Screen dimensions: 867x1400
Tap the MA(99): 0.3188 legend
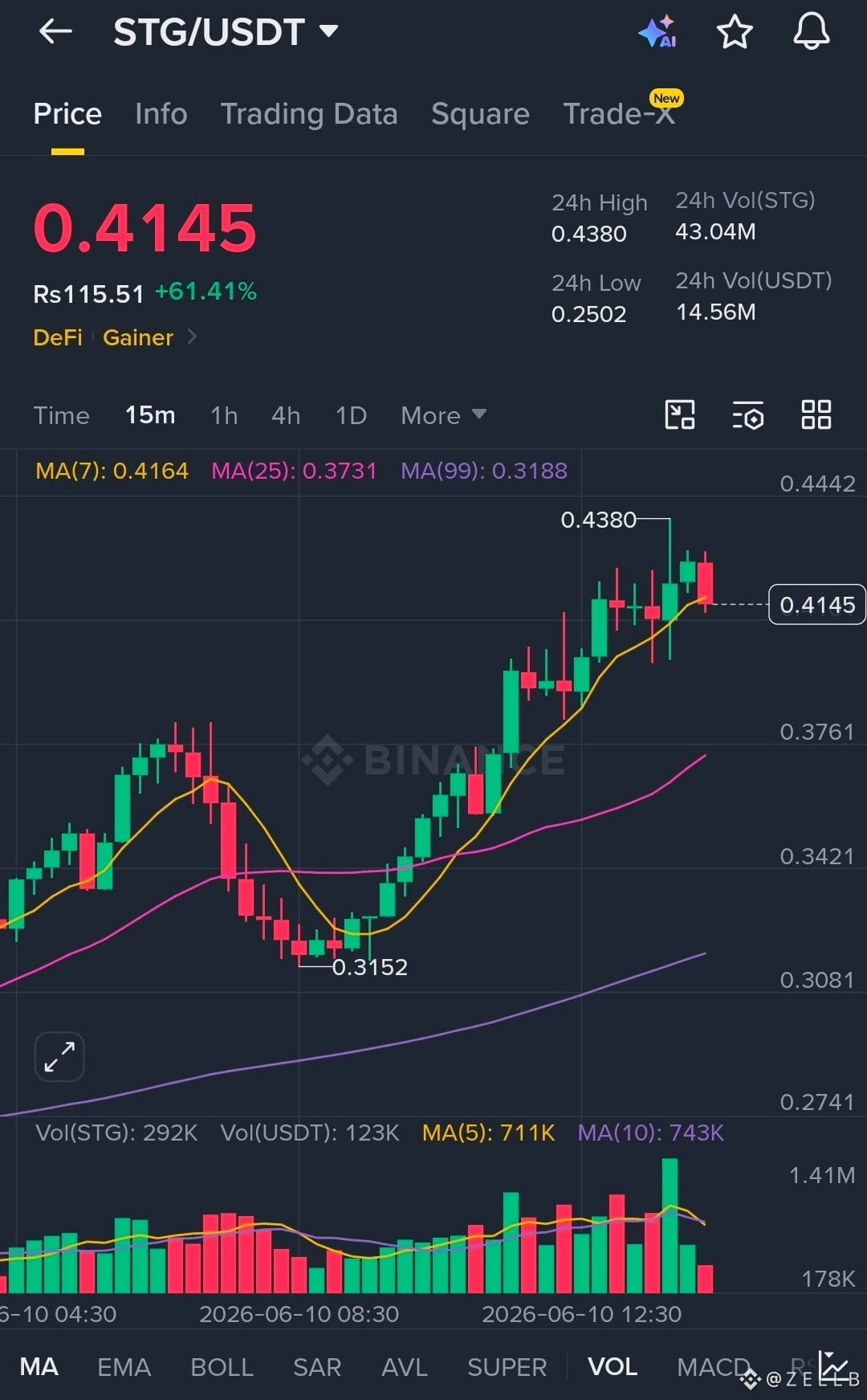[484, 471]
